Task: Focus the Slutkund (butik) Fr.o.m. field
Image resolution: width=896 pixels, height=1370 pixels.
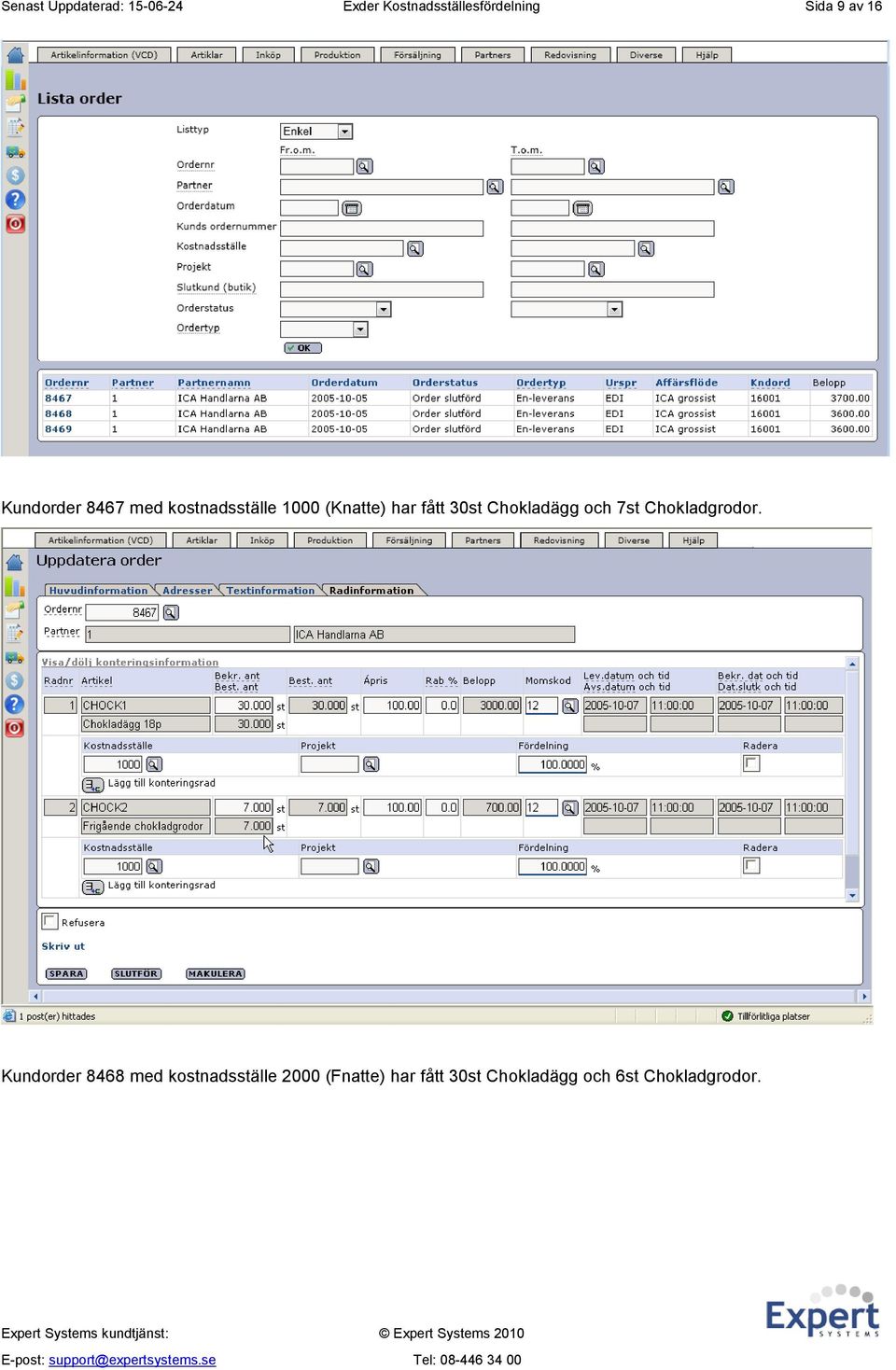Action: (382, 289)
